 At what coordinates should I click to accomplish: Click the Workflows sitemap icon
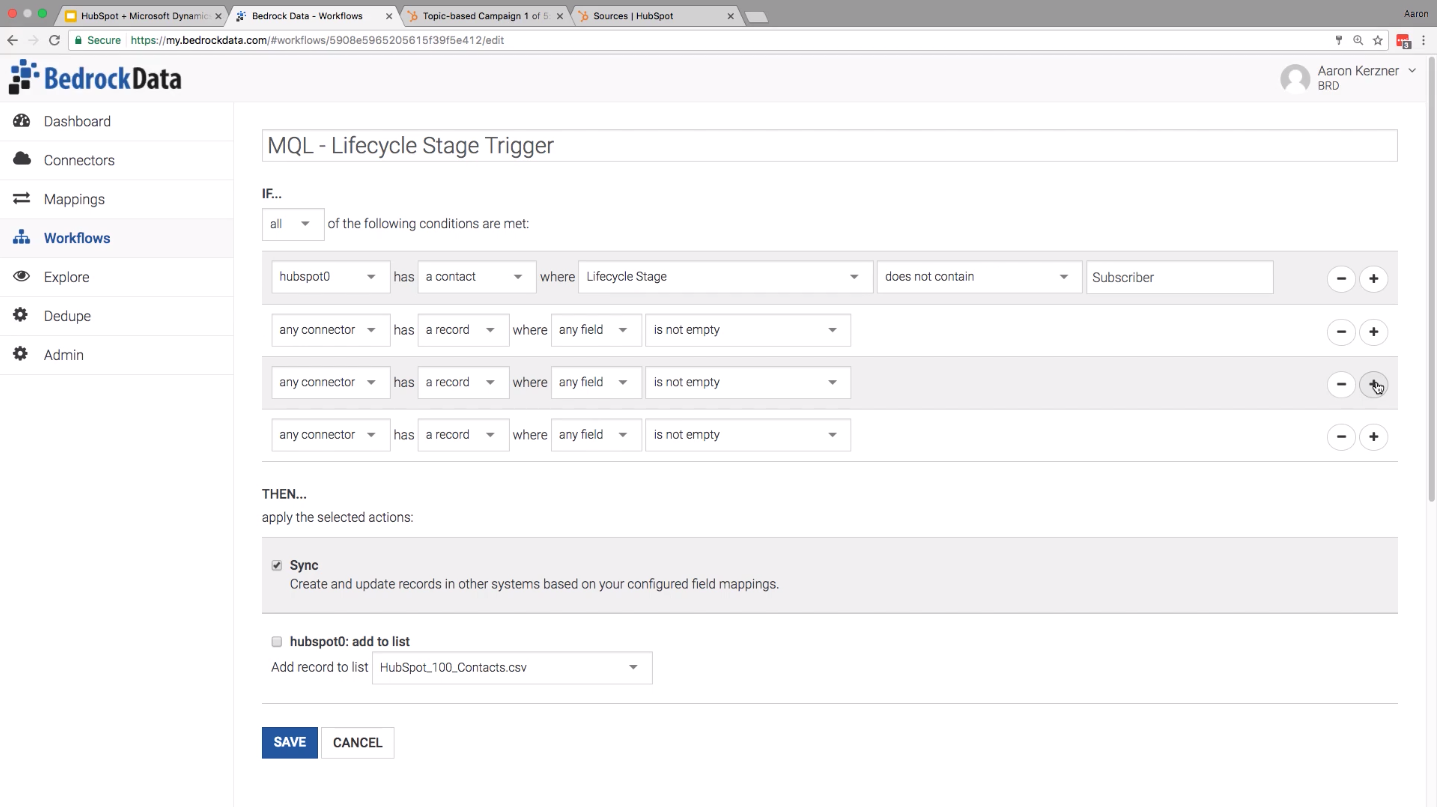coord(21,238)
